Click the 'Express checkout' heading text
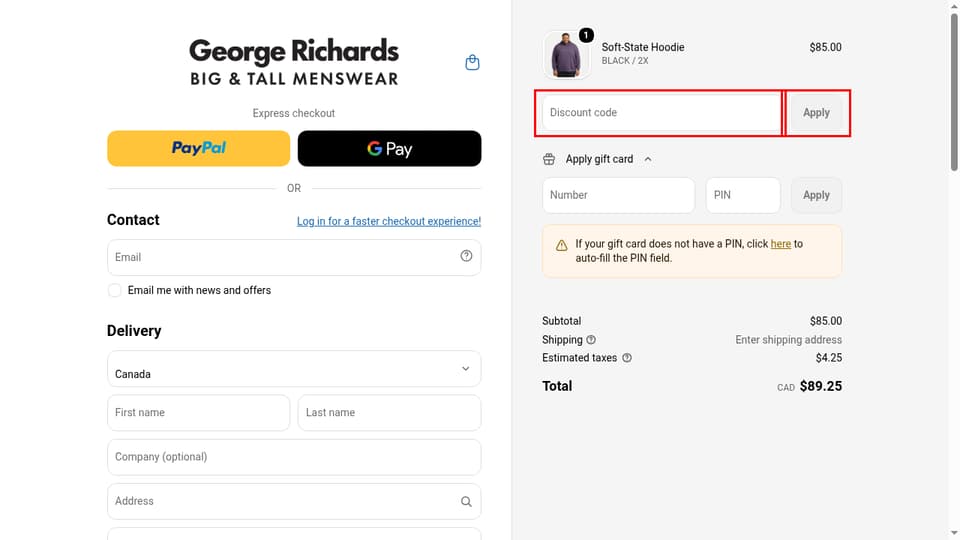Screen dimensions: 960x540 (294, 113)
